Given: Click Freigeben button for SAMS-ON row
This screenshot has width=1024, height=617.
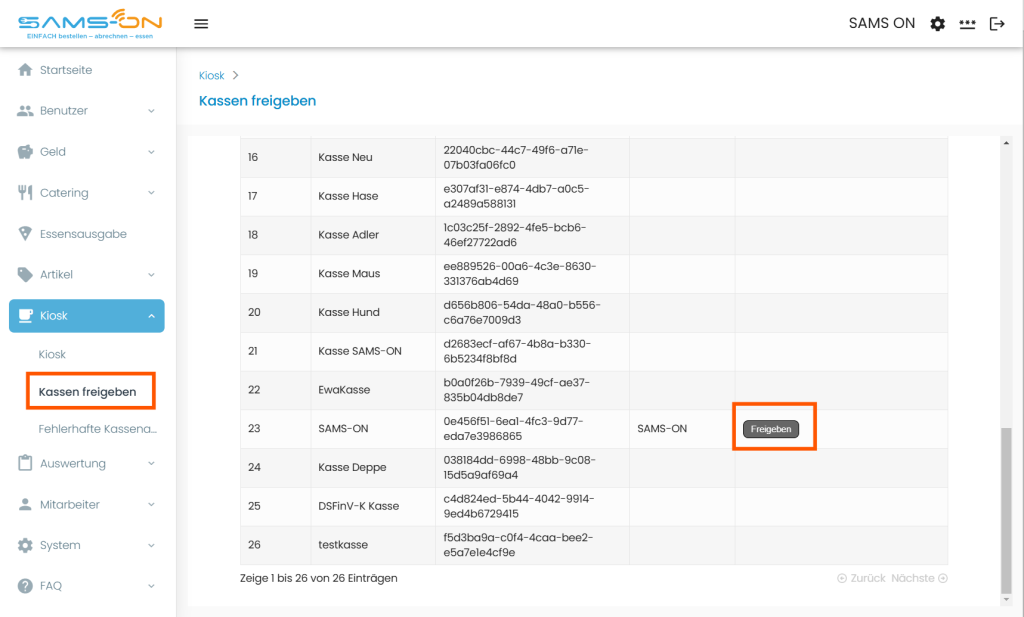Looking at the screenshot, I should coord(771,429).
